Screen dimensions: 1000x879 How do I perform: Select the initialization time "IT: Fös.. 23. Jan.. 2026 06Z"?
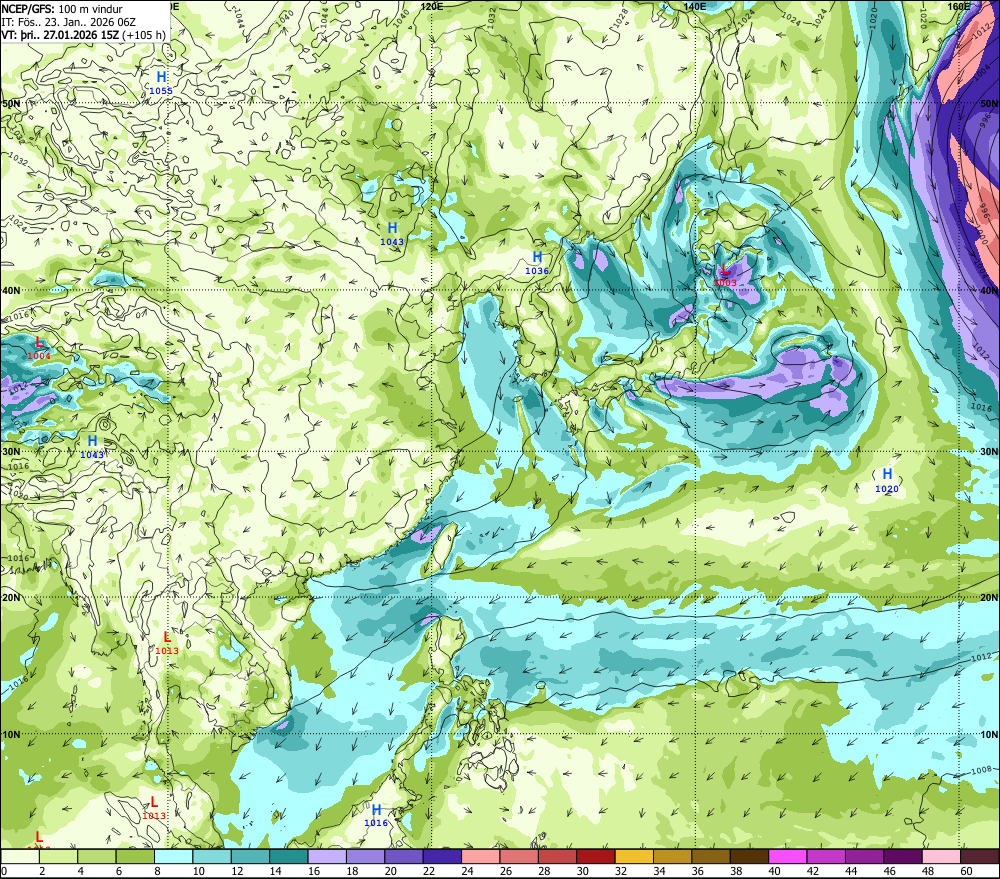(68, 22)
